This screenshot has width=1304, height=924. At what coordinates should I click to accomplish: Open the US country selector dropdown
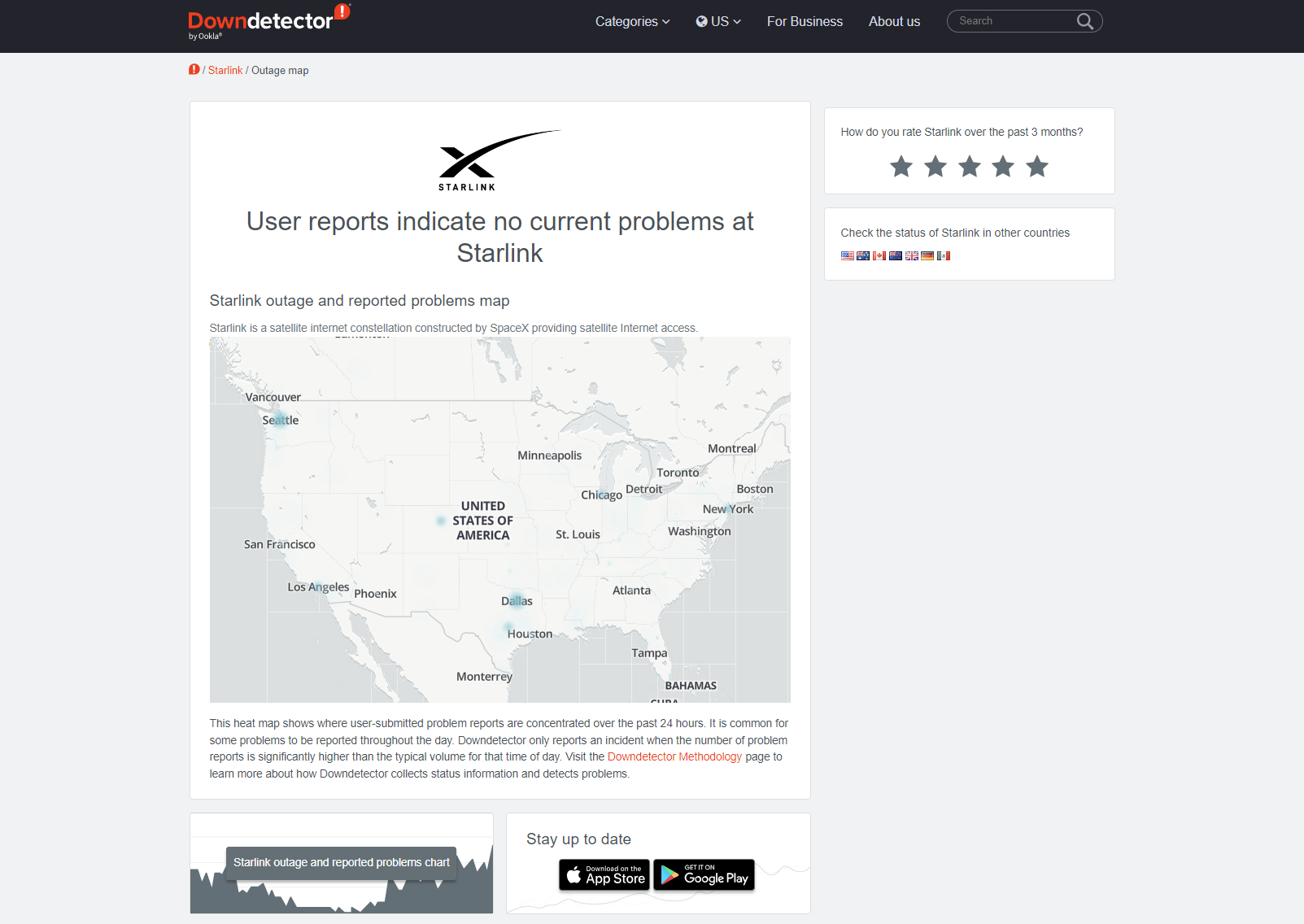[x=718, y=21]
